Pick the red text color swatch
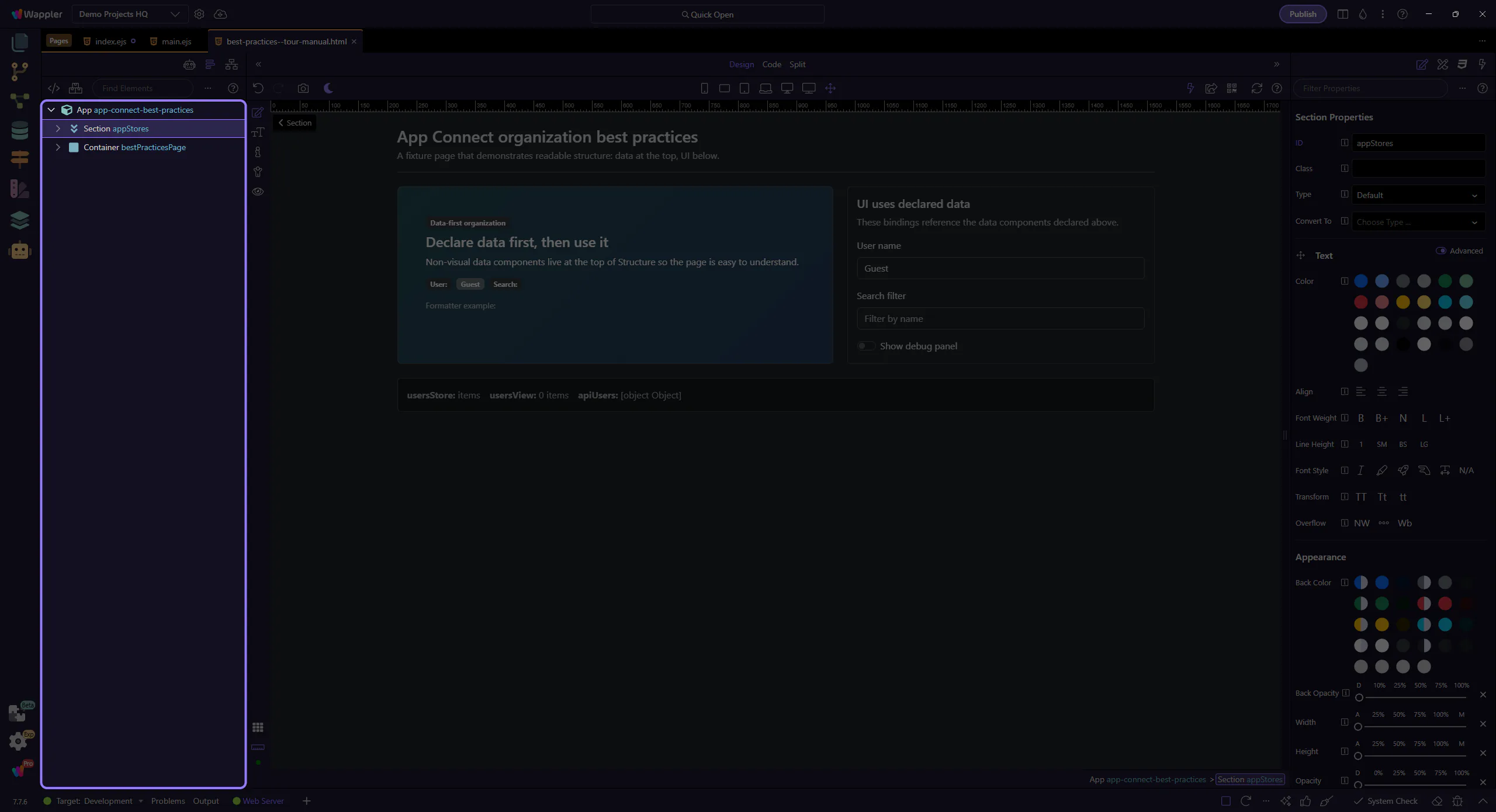Screen dimensions: 1496x812 tap(1360, 302)
